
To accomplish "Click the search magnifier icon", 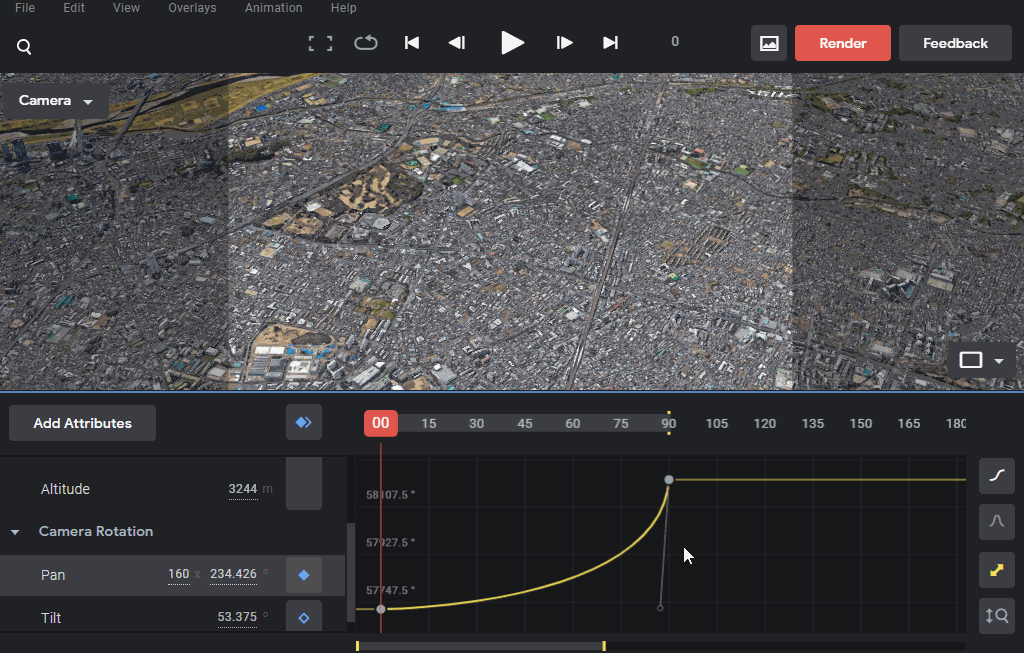I will pos(24,47).
